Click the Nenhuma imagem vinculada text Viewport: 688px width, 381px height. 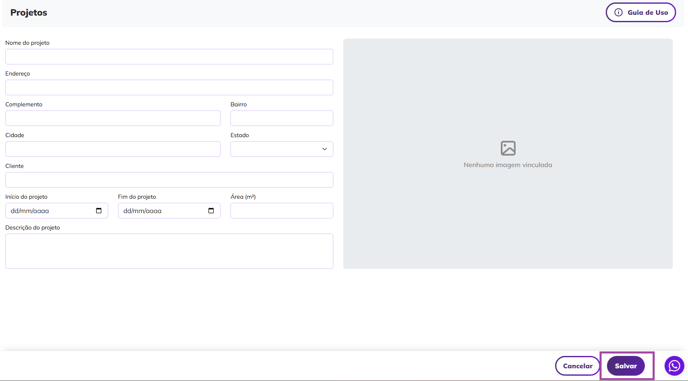click(508, 165)
